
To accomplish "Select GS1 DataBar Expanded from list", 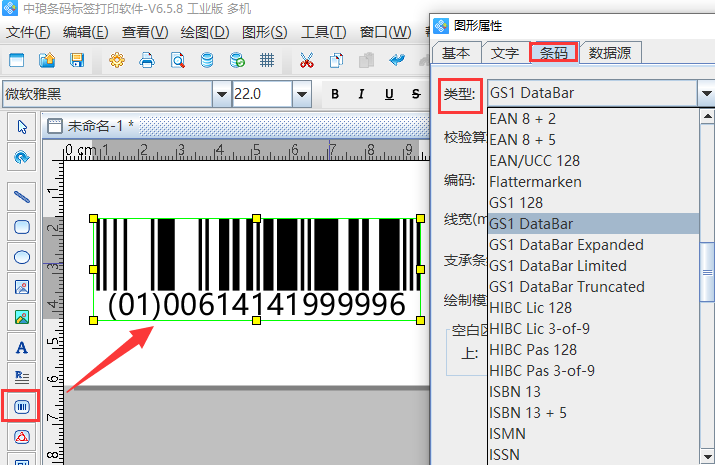I will pos(566,245).
